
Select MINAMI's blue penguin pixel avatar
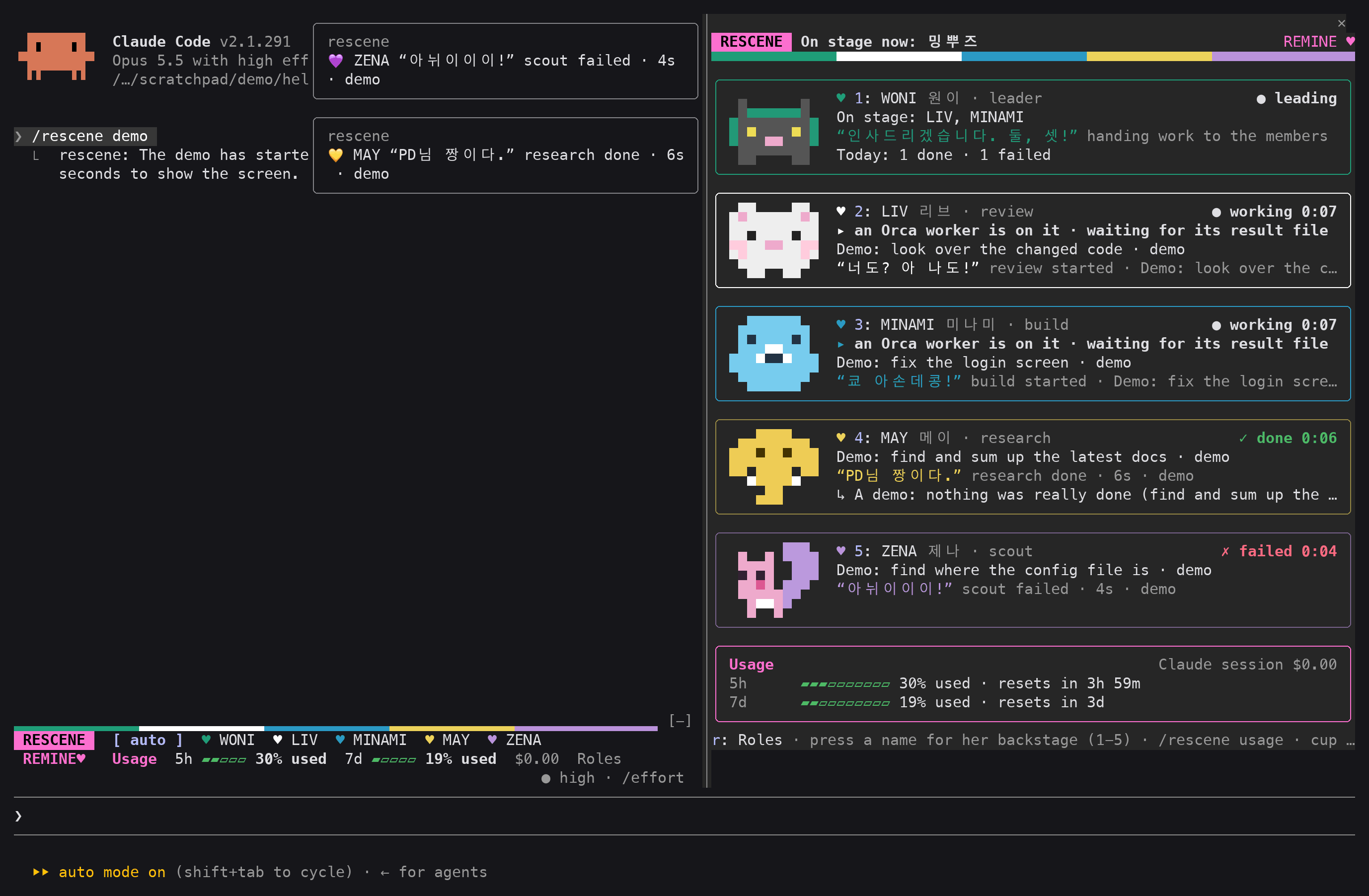(x=773, y=353)
